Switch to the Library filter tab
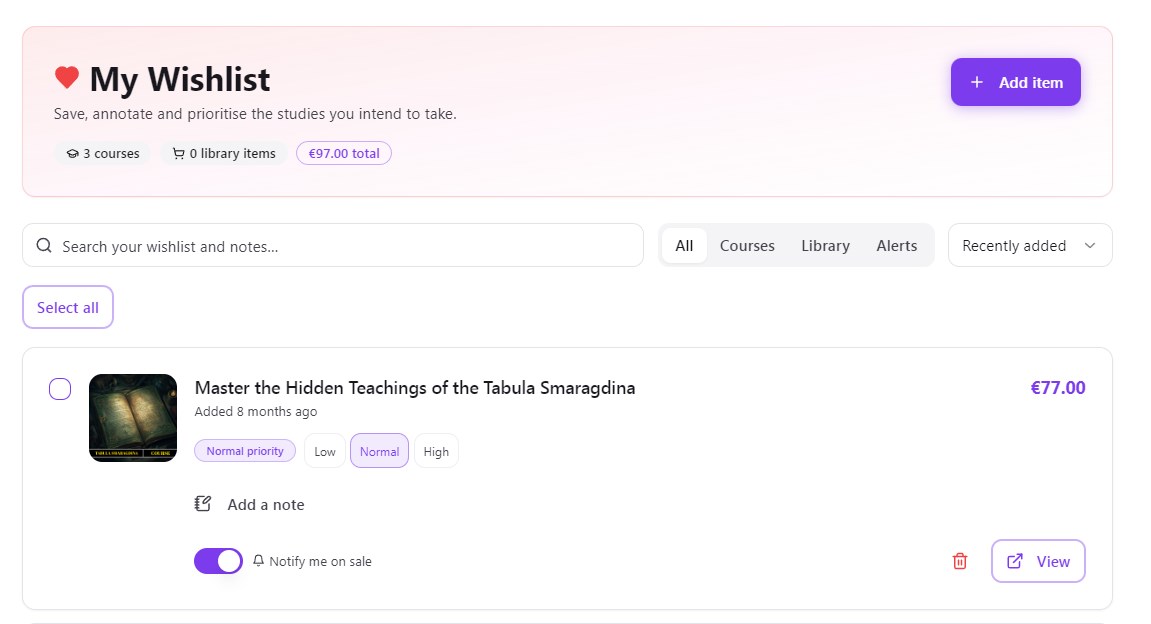1151x624 pixels. point(825,245)
